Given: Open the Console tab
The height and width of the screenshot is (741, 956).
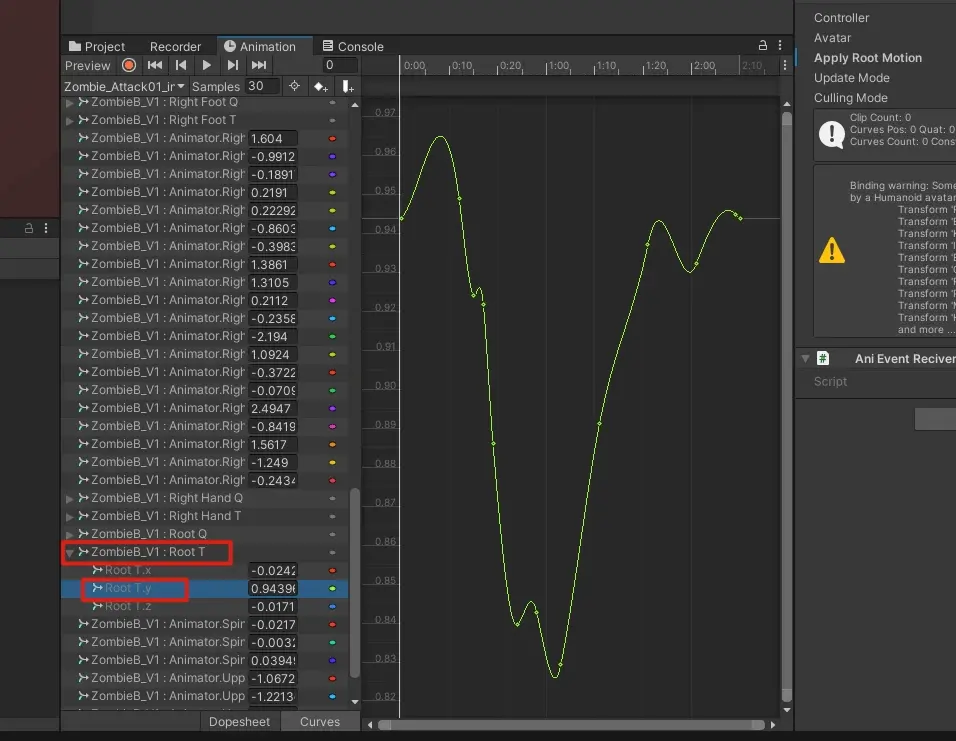Looking at the screenshot, I should click(x=353, y=46).
